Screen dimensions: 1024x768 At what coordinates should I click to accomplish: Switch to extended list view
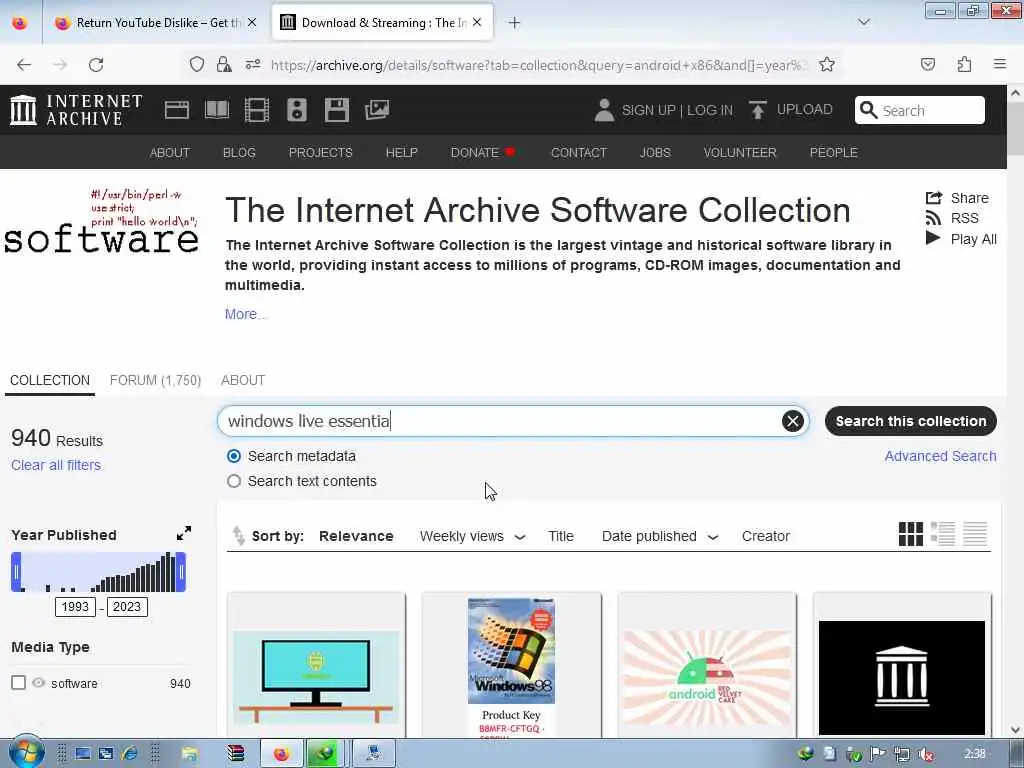(x=942, y=534)
